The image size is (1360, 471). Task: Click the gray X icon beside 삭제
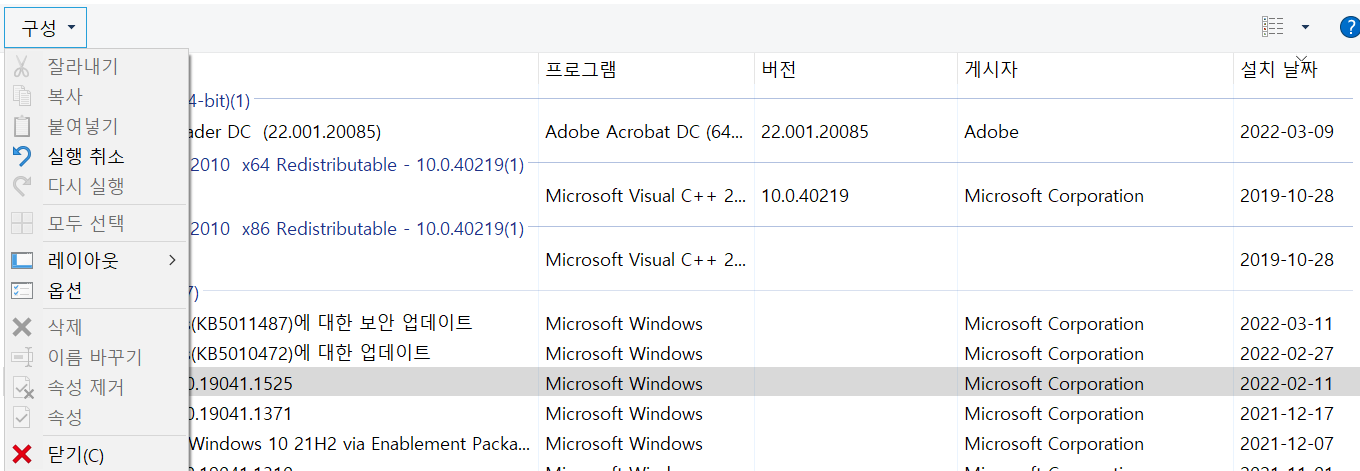pos(22,327)
